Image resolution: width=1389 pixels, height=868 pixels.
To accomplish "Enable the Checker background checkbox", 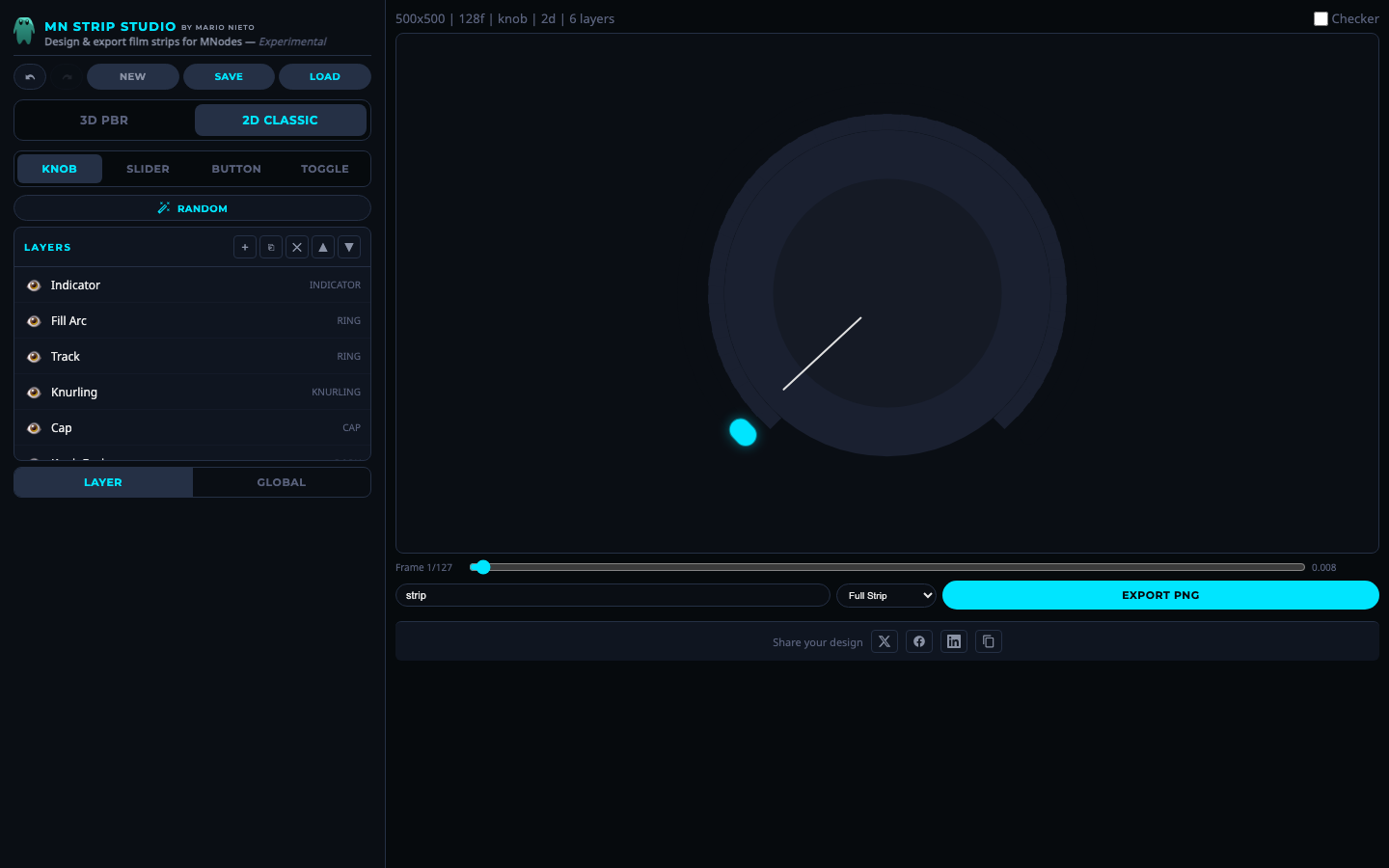I will (1321, 18).
